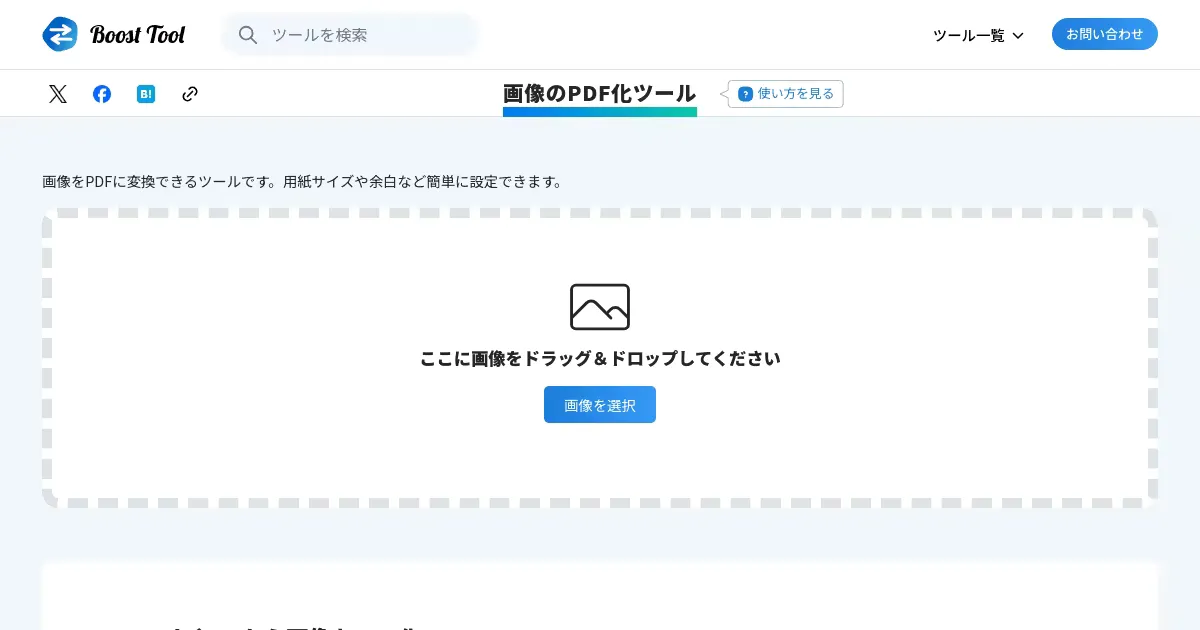This screenshot has height=630, width=1200.
Task: Open the 使い方を見る guide link
Action: tap(786, 94)
